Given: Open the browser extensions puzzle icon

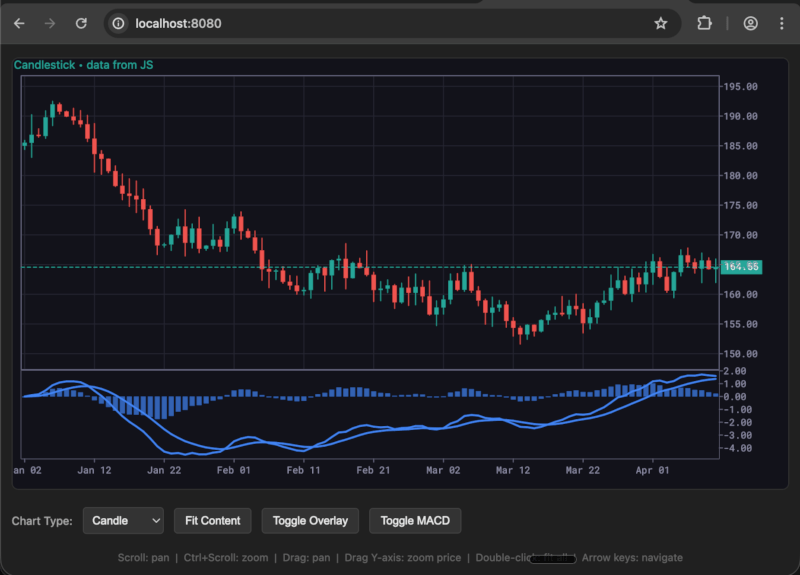Looking at the screenshot, I should pyautogui.click(x=705, y=23).
